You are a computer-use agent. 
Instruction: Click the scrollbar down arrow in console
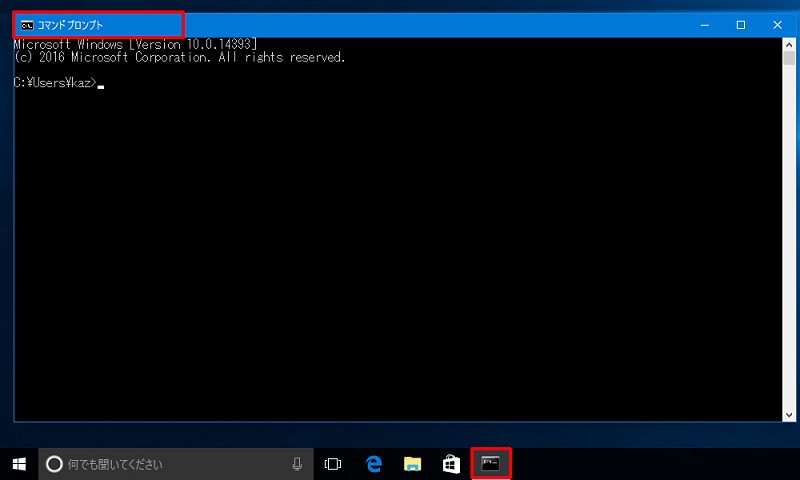(789, 415)
